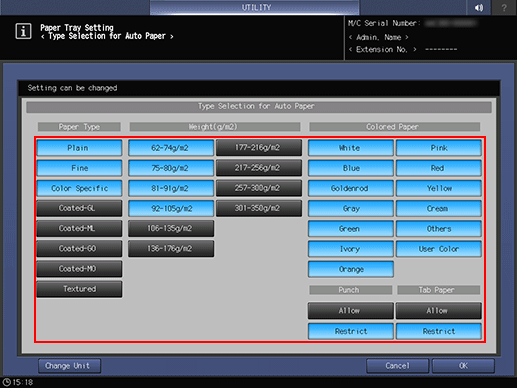Set Tab Paper to Restrict
The height and width of the screenshot is (388, 517).
tap(439, 331)
